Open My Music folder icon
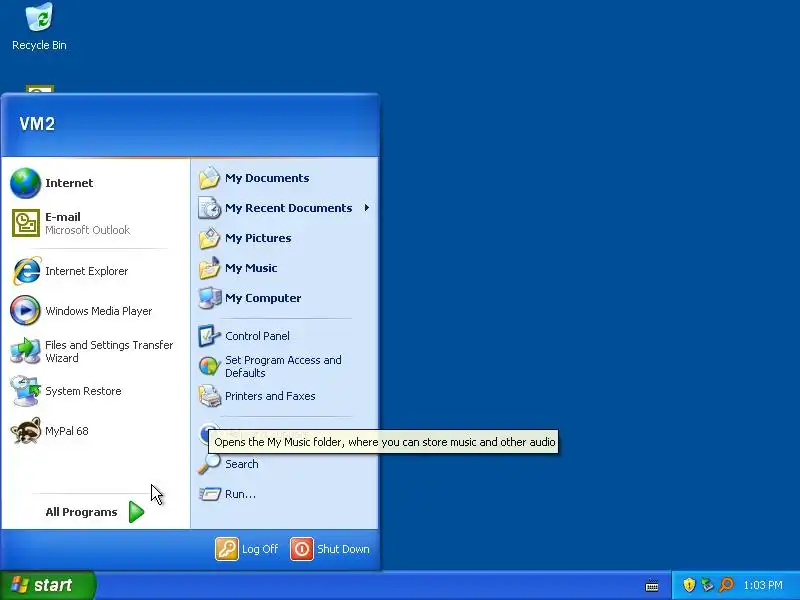Screen dimensions: 800x600 pos(209,268)
